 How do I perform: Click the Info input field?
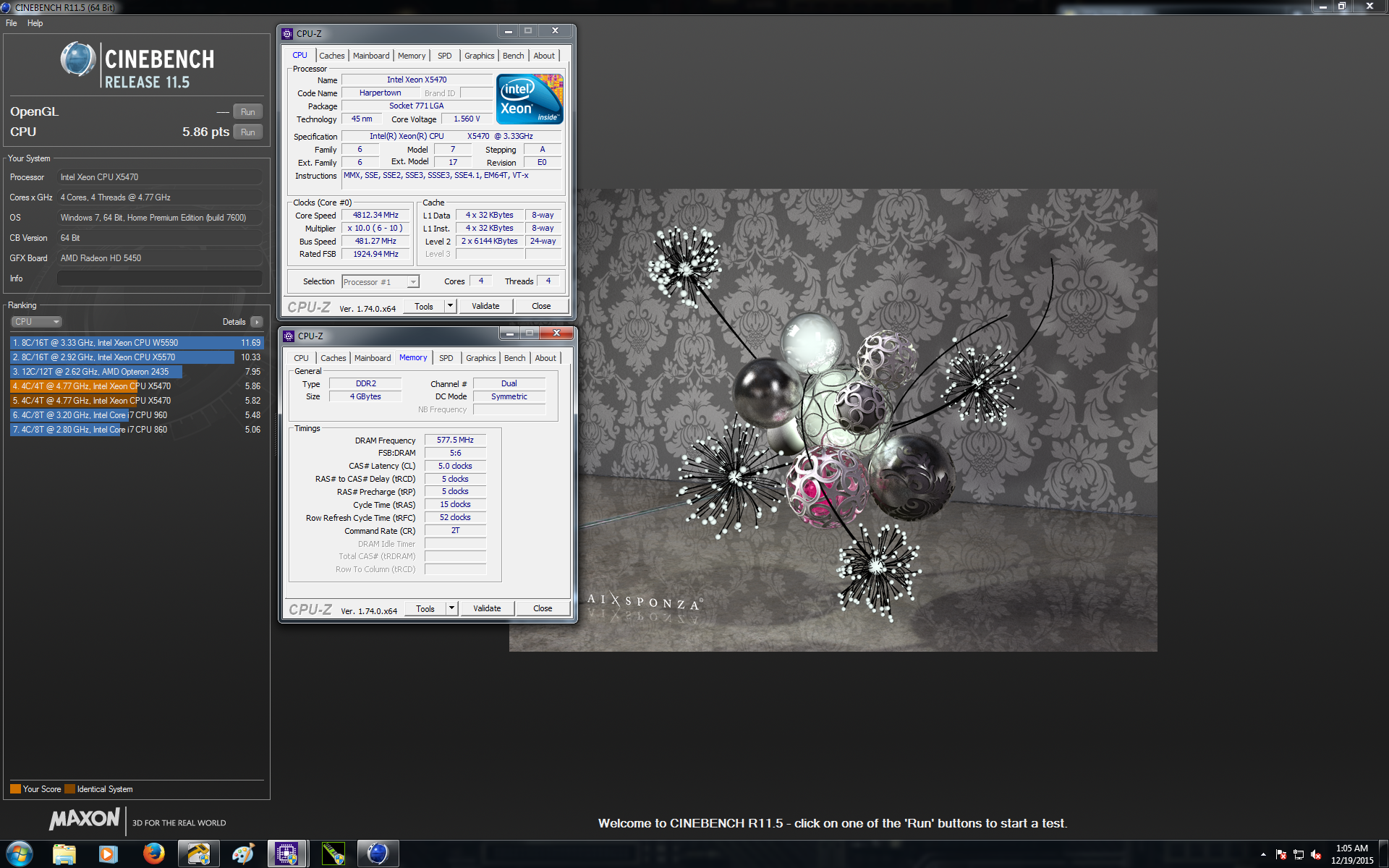(x=160, y=278)
